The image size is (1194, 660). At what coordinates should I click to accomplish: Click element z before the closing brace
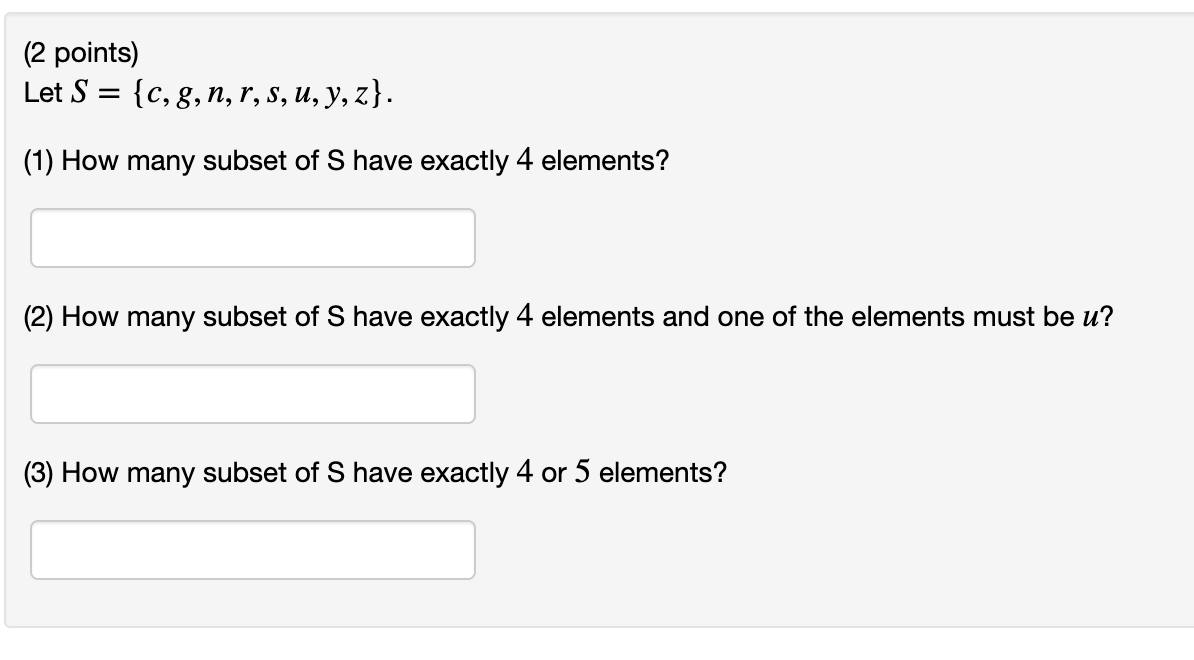click(361, 94)
